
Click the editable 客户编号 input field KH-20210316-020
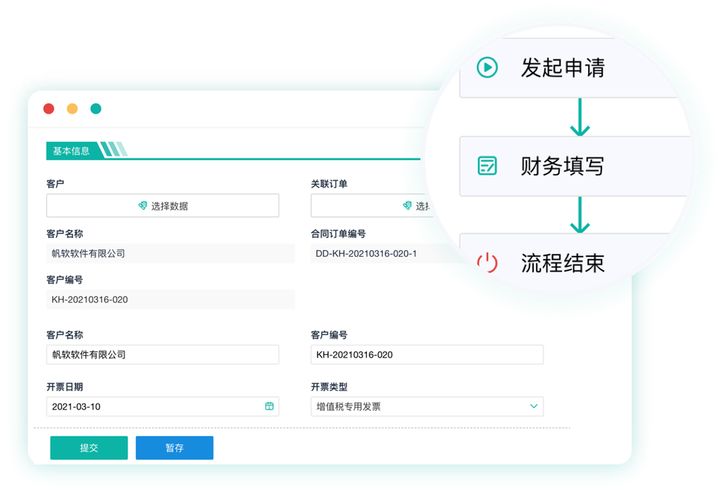(x=427, y=355)
